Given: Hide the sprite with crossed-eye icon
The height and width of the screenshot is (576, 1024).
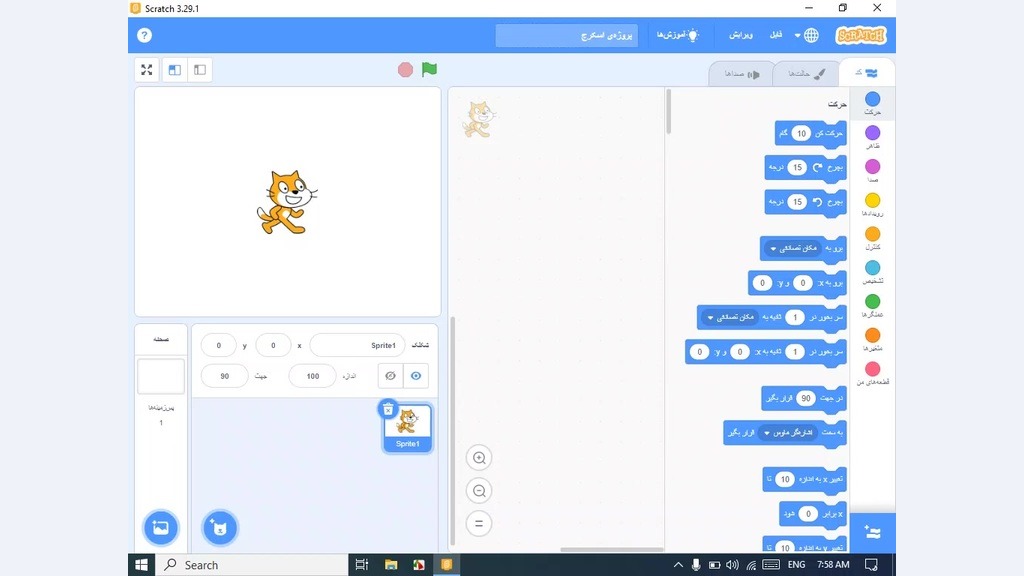Looking at the screenshot, I should [x=391, y=376].
